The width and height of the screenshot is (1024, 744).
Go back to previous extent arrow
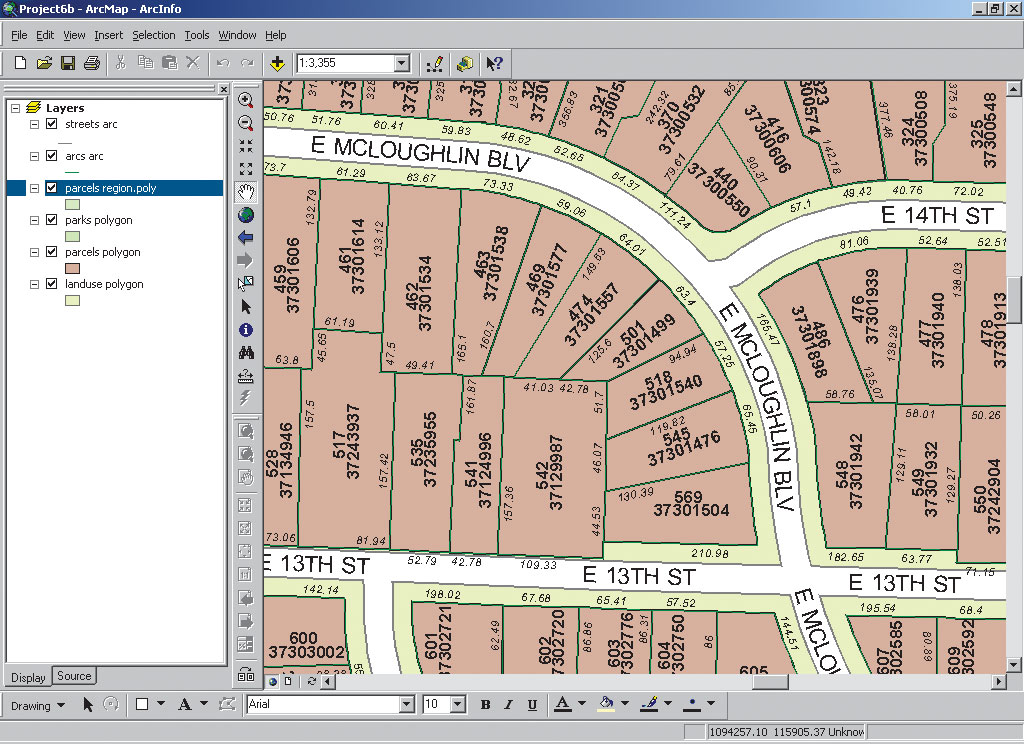click(246, 237)
